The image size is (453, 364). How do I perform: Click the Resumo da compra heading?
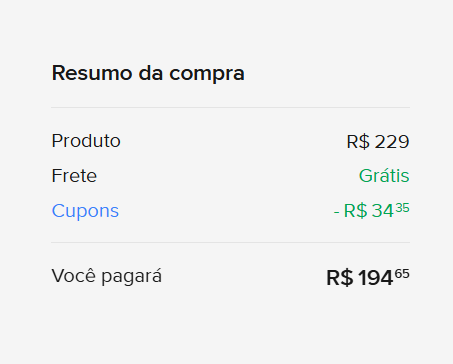[x=148, y=73]
